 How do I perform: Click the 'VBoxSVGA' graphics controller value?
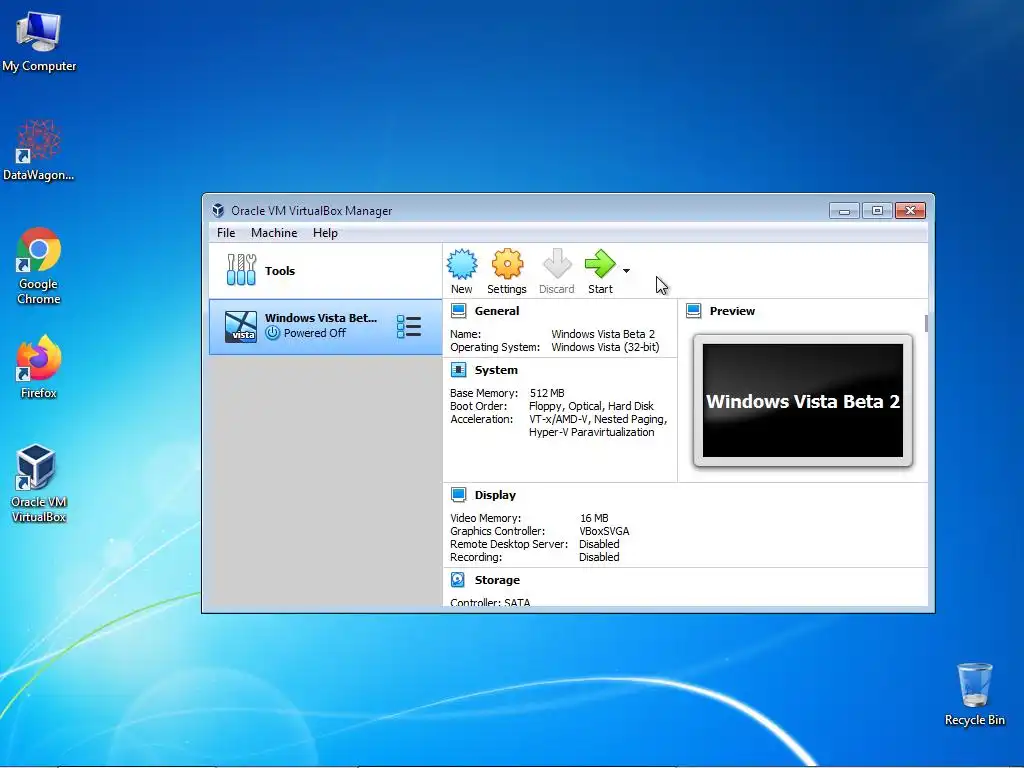[x=604, y=531]
